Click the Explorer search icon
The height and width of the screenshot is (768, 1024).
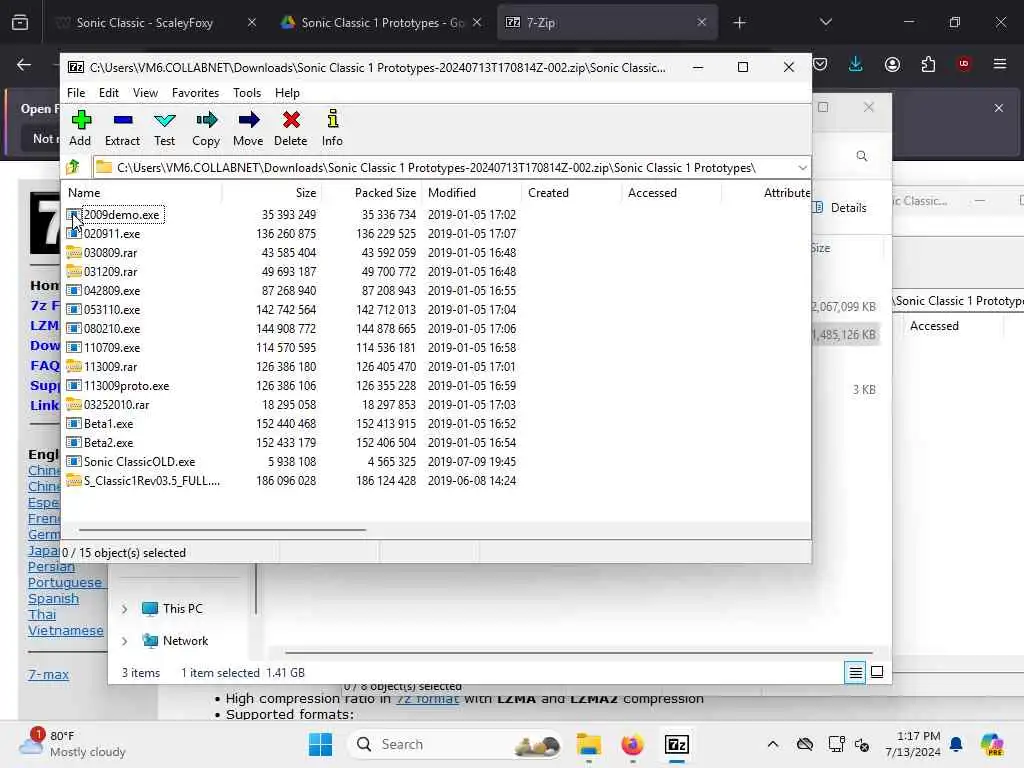(x=862, y=156)
